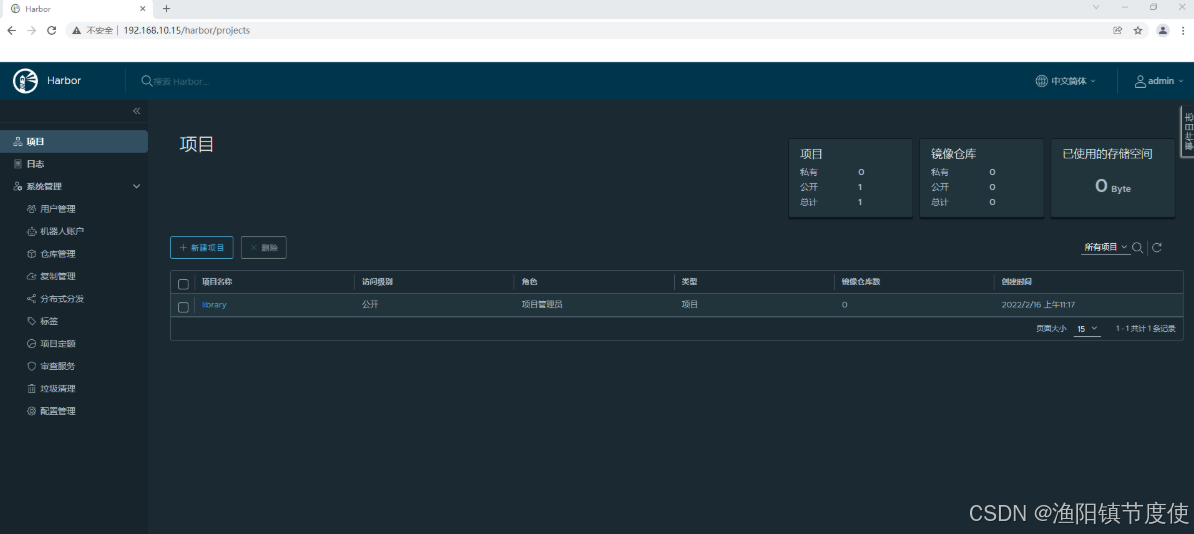Click the 角色 column header
This screenshot has height=534, width=1194.
pos(529,282)
